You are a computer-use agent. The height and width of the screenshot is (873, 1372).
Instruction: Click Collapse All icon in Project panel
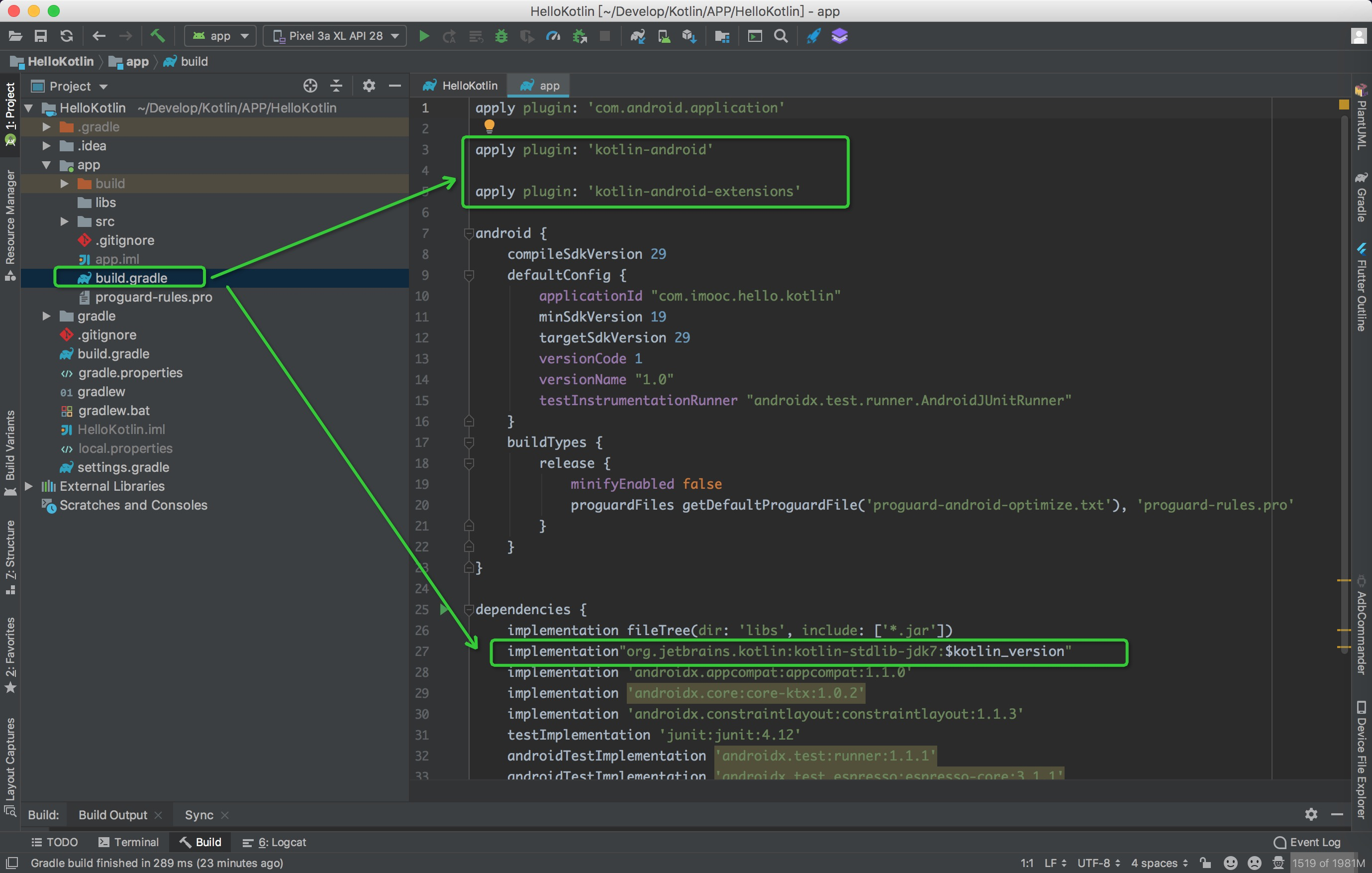tap(336, 86)
